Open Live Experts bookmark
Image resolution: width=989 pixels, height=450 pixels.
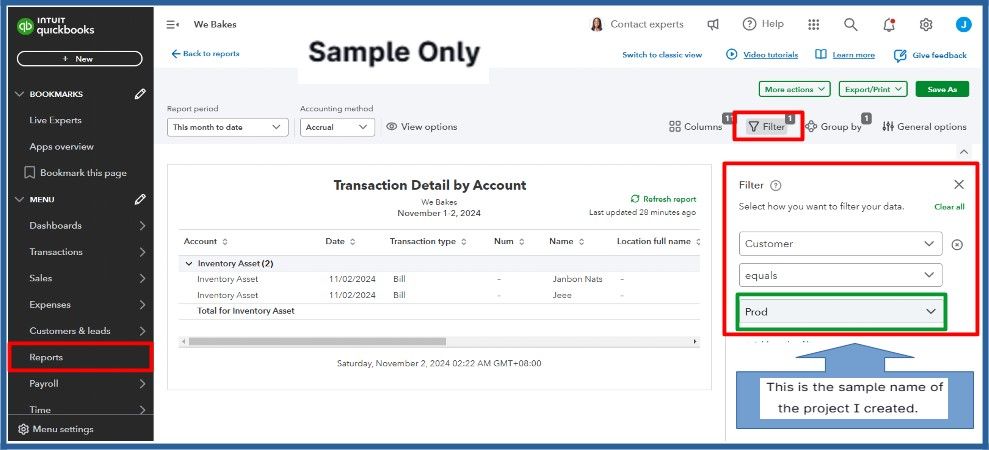[x=56, y=121]
